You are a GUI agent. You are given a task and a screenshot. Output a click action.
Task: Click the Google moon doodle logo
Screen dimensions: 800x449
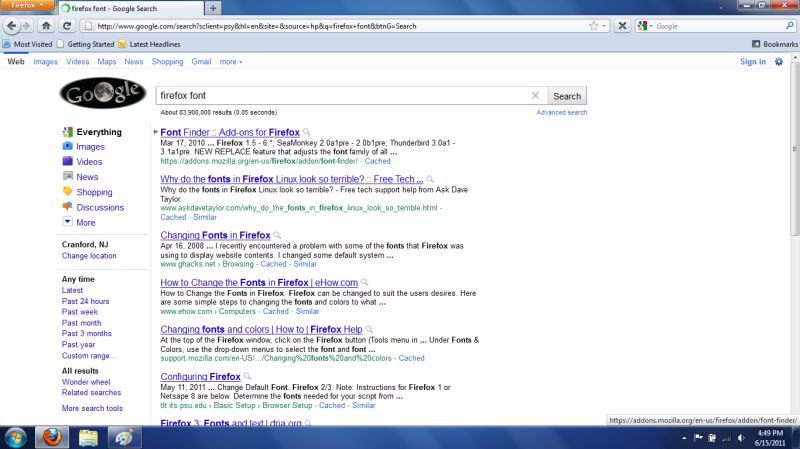point(103,93)
